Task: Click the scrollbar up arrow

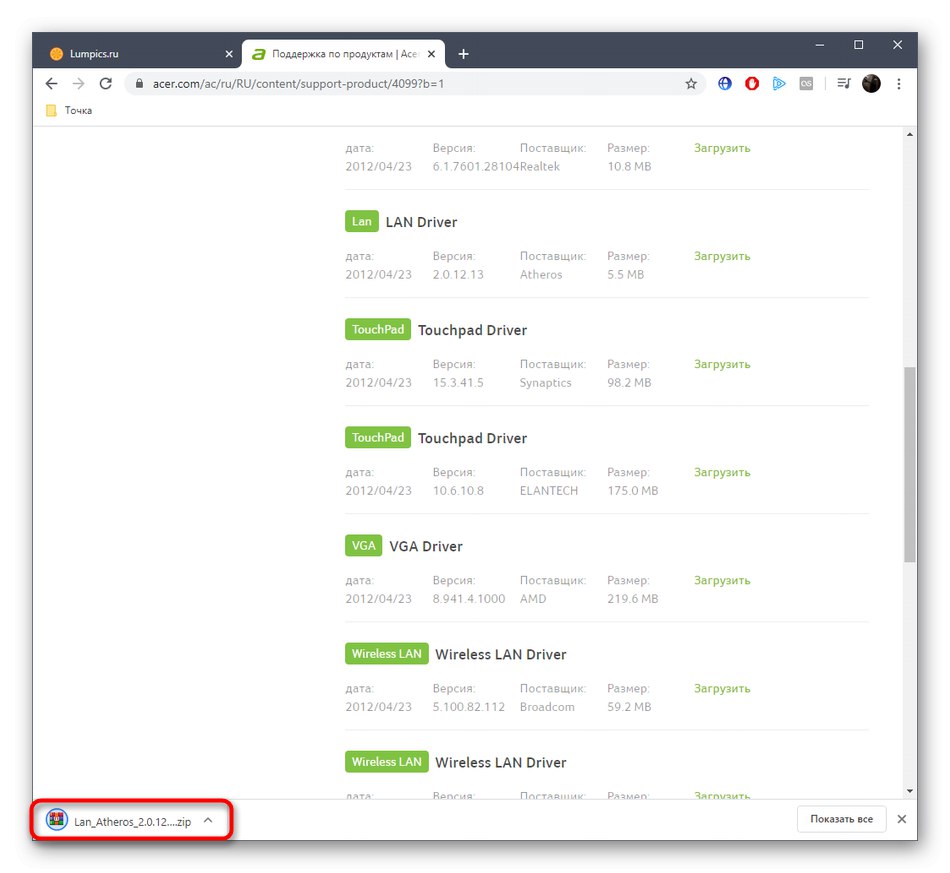Action: coord(909,134)
